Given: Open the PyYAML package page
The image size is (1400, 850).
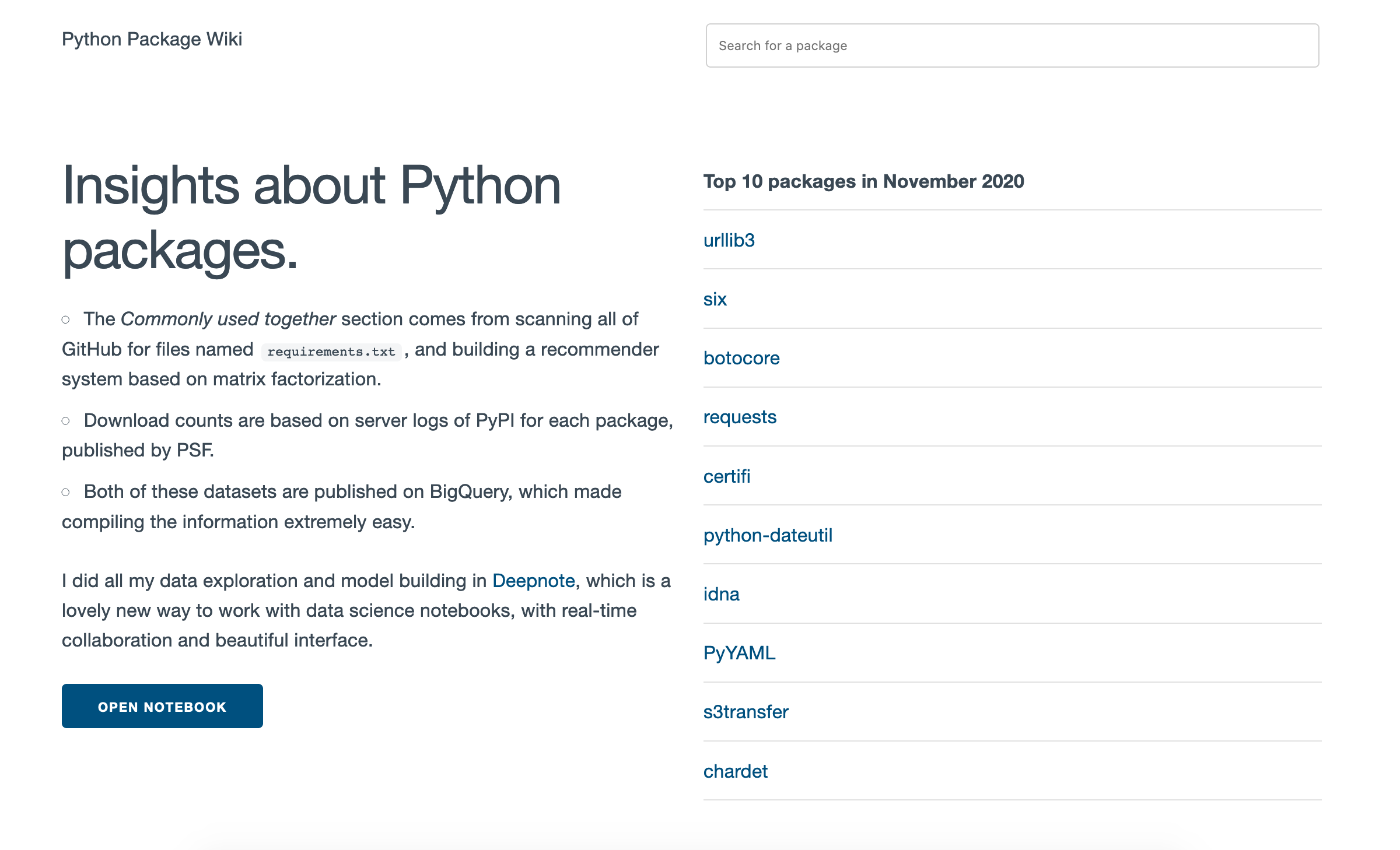Looking at the screenshot, I should 740,652.
